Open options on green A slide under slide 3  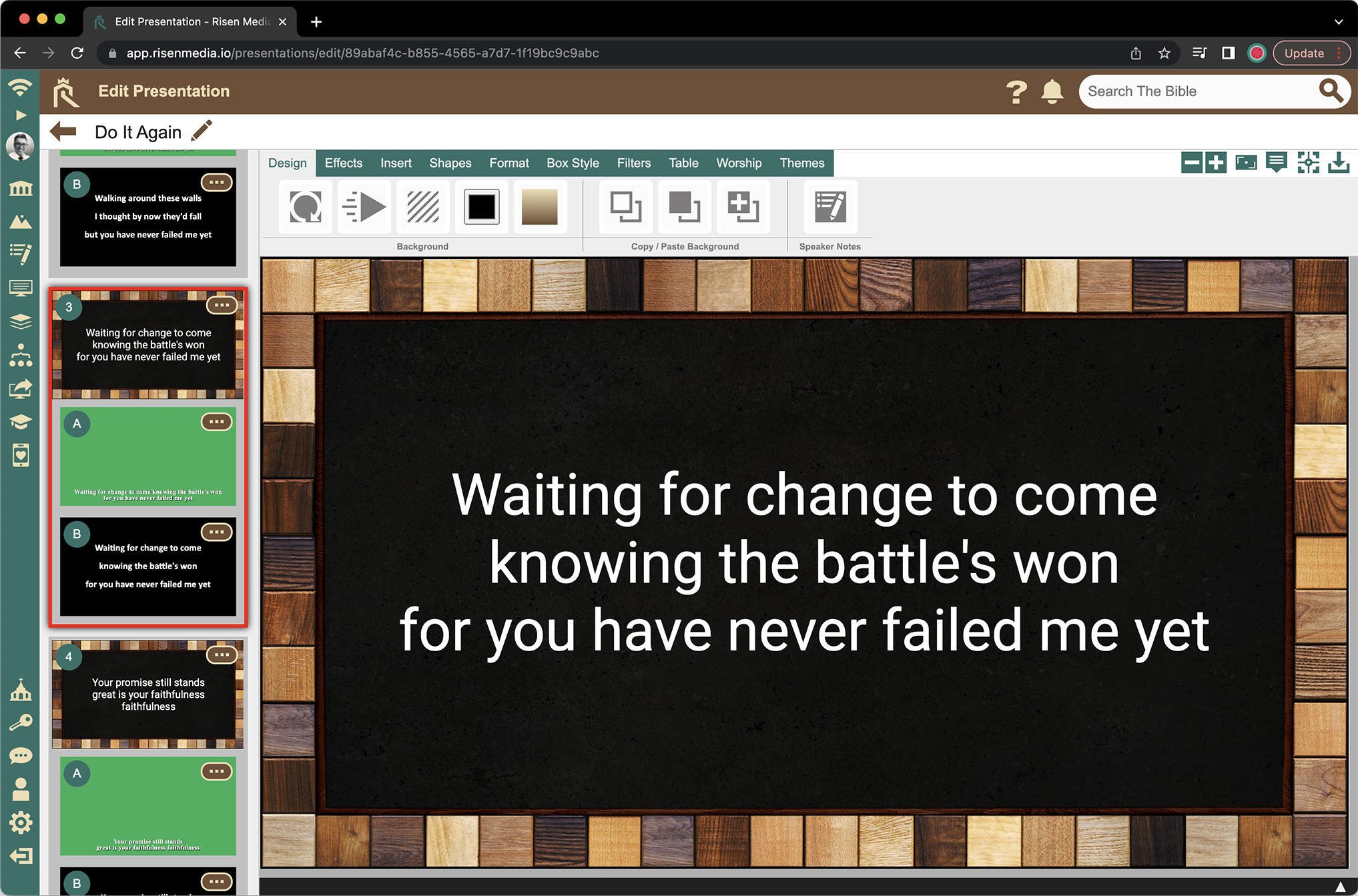point(217,422)
